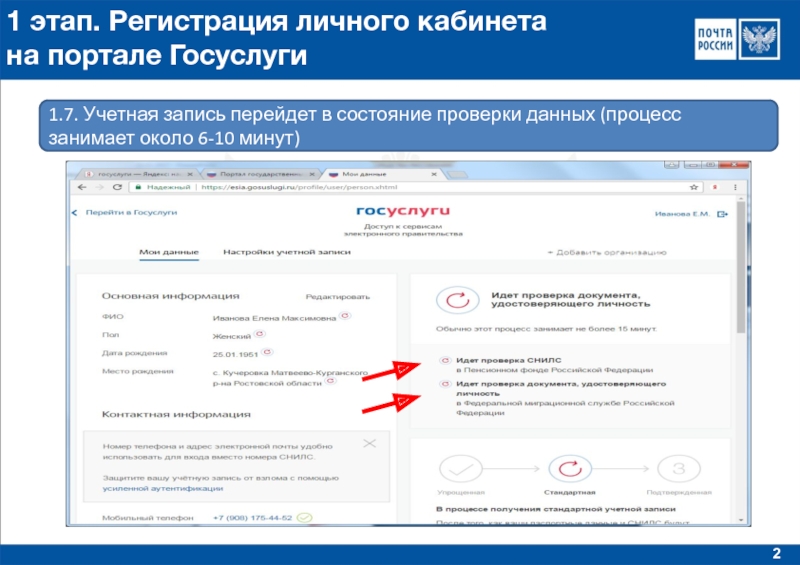Click Добавить организацию link
Image resolution: width=800 pixels, height=565 pixels.
coord(607,252)
